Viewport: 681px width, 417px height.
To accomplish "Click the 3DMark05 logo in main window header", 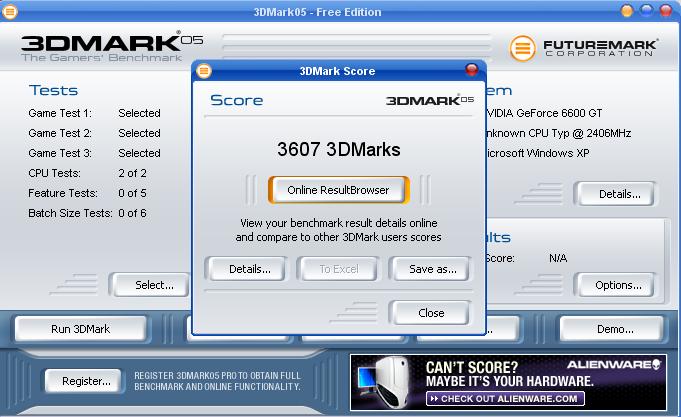I will tap(112, 46).
